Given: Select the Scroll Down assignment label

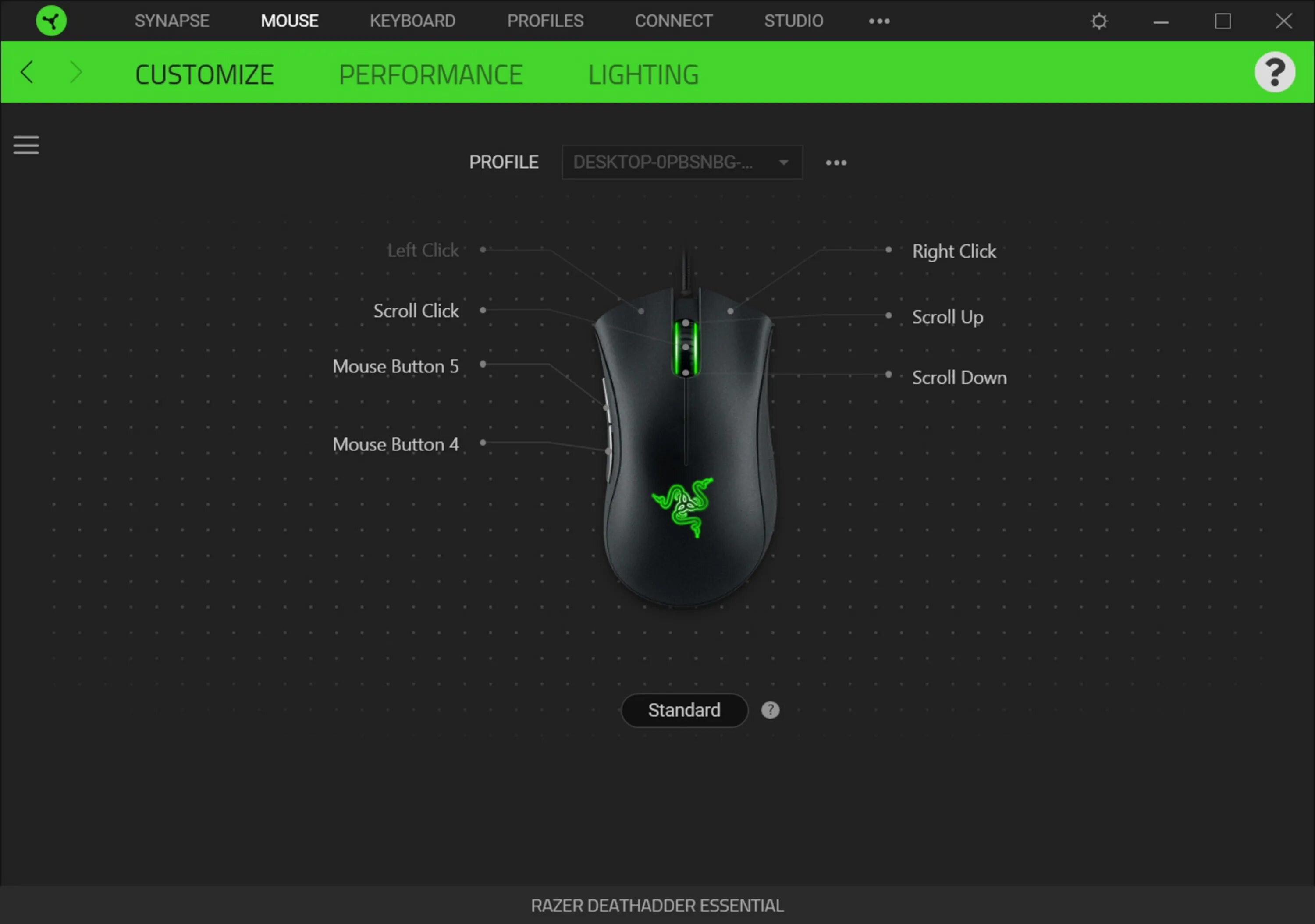Looking at the screenshot, I should point(959,378).
